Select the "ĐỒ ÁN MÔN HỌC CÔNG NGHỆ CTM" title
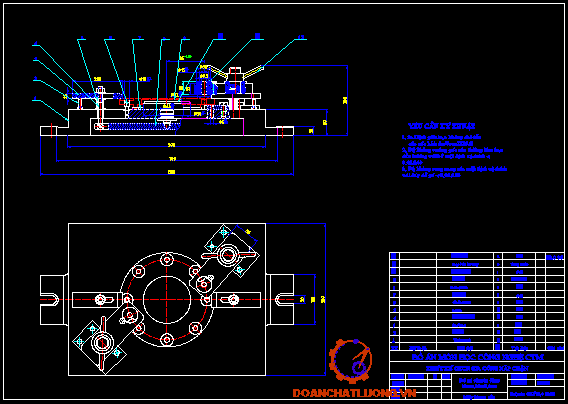This screenshot has width=568, height=404. [478, 357]
